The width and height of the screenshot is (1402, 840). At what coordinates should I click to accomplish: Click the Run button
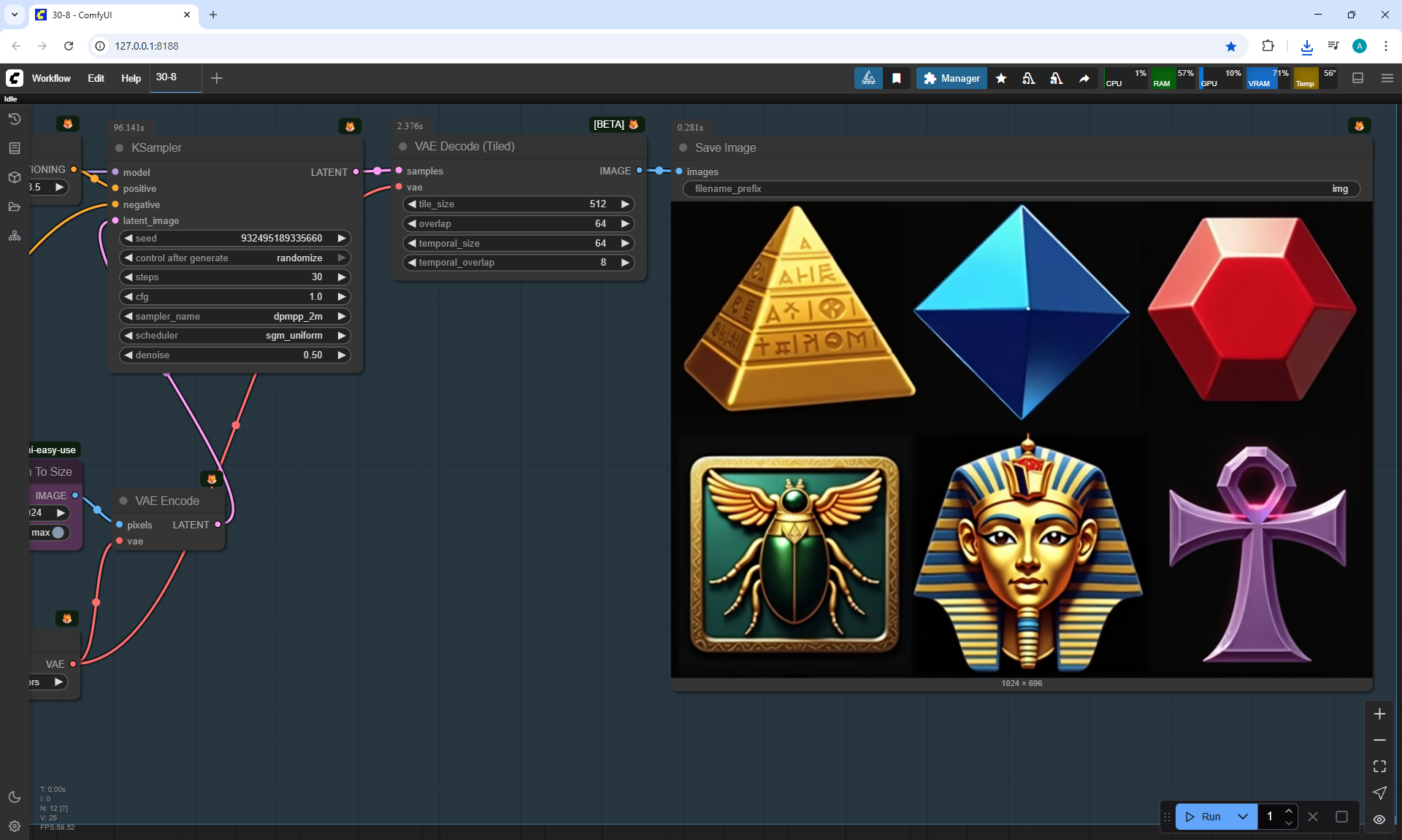click(1203, 817)
